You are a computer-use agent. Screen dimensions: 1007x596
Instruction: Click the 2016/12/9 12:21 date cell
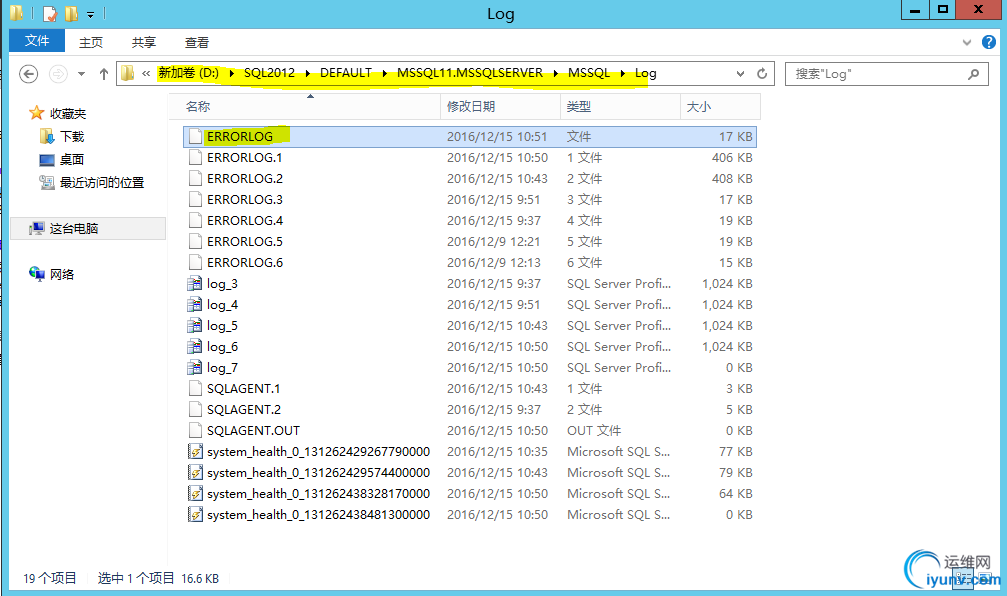coord(493,241)
